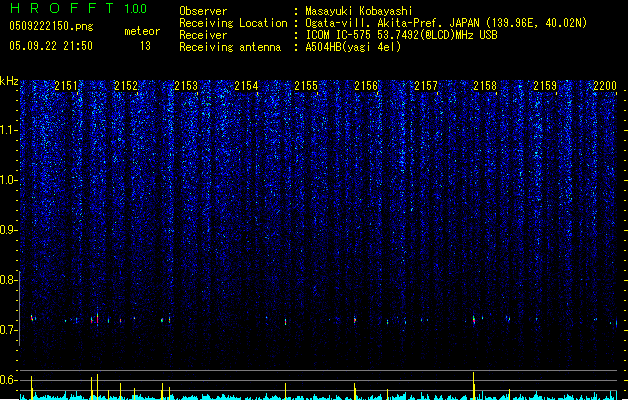The image size is (629, 400).
Task: Click the 'meteor' label
Action: [x=142, y=31]
